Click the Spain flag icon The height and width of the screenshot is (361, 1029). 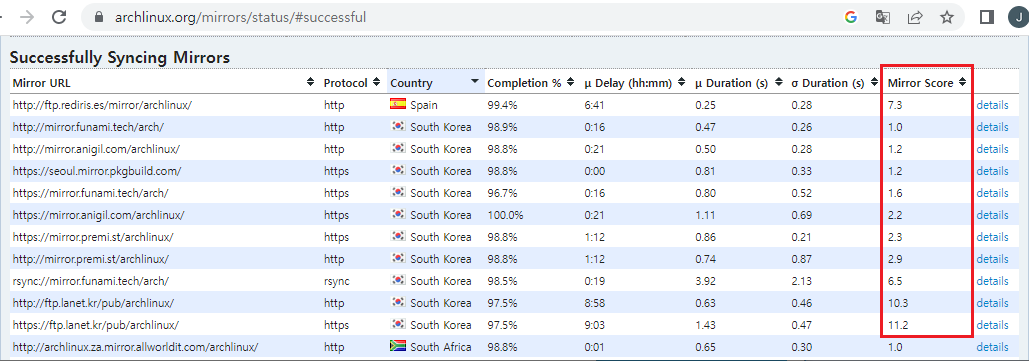pyautogui.click(x=398, y=104)
